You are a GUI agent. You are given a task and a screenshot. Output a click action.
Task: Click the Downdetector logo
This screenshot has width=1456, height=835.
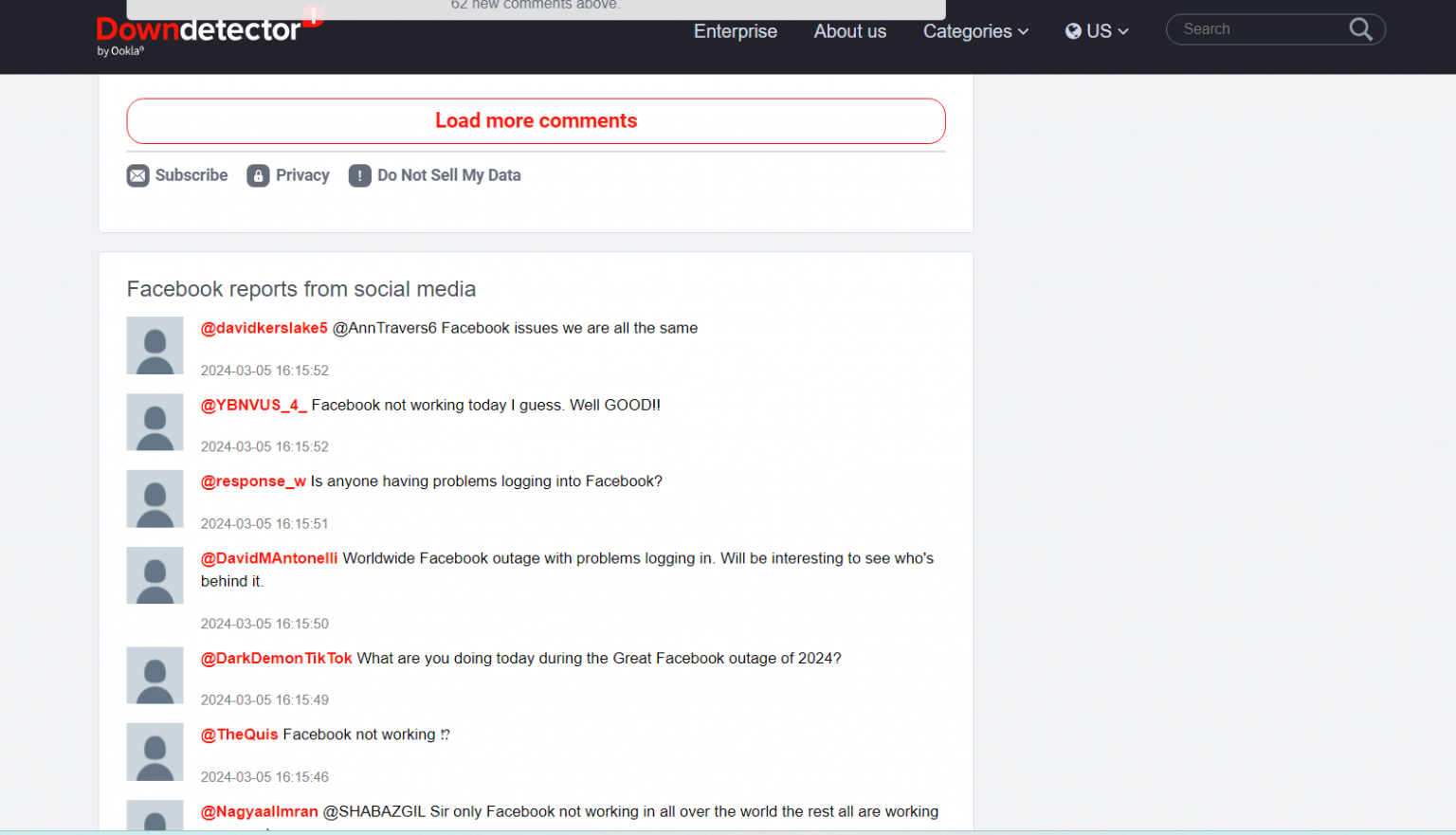199,33
